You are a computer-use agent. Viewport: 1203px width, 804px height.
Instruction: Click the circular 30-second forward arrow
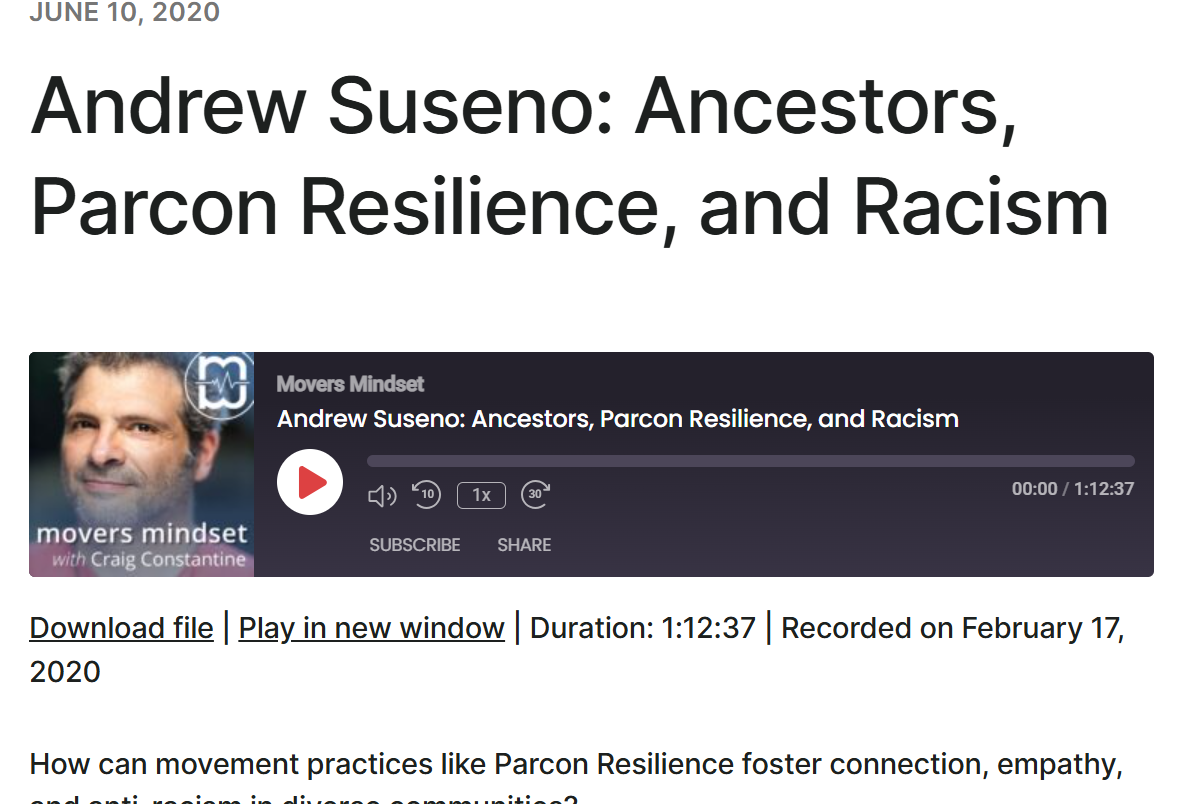click(x=535, y=495)
